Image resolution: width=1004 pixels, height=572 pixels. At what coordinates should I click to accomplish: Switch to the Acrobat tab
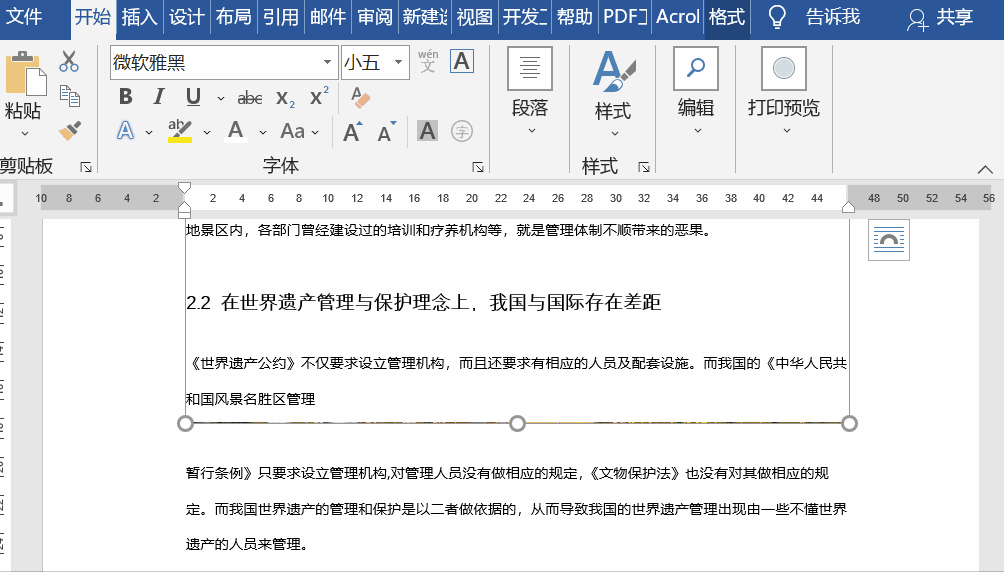click(x=678, y=17)
